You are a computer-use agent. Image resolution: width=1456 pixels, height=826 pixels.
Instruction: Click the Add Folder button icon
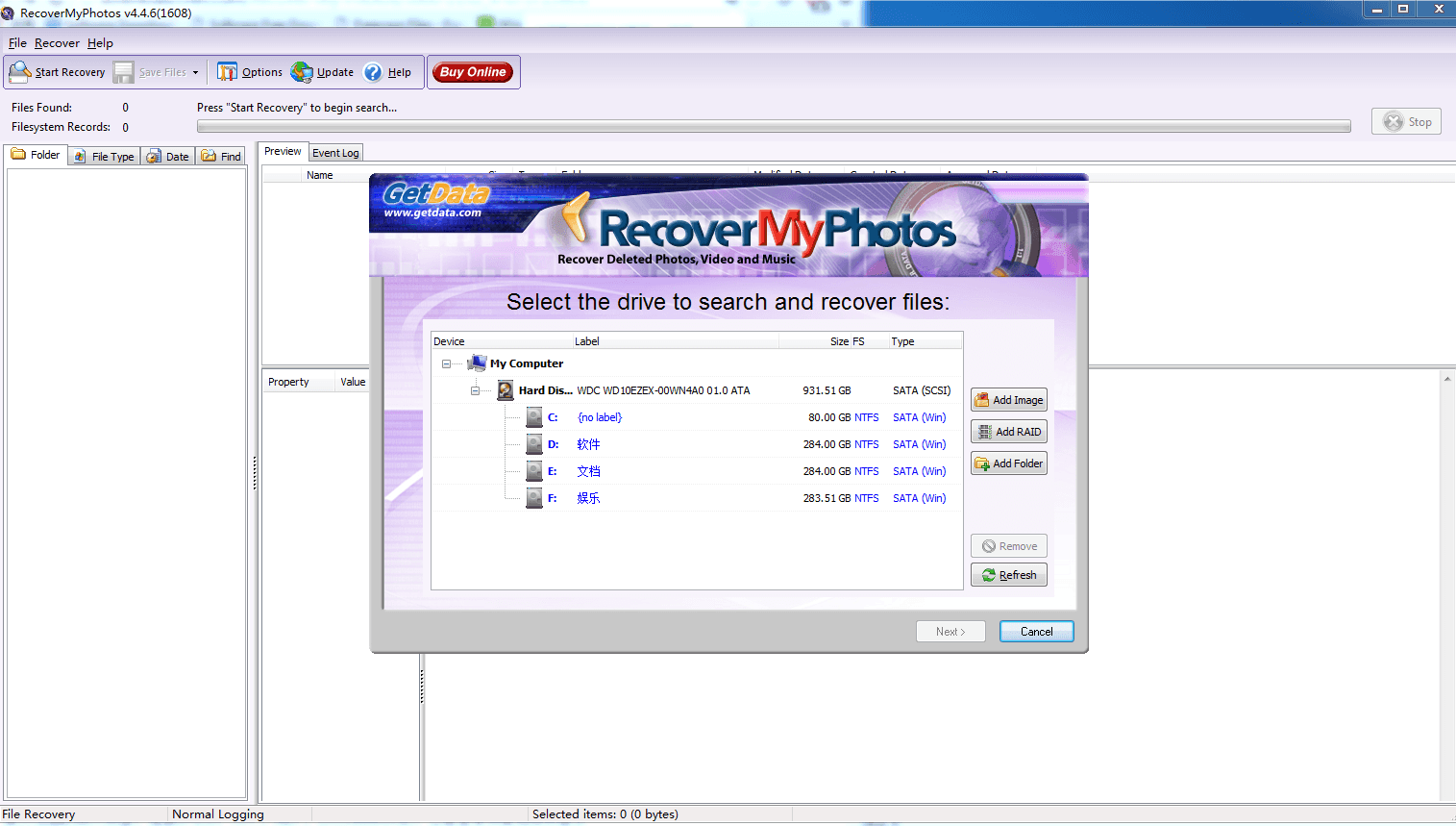pos(982,463)
